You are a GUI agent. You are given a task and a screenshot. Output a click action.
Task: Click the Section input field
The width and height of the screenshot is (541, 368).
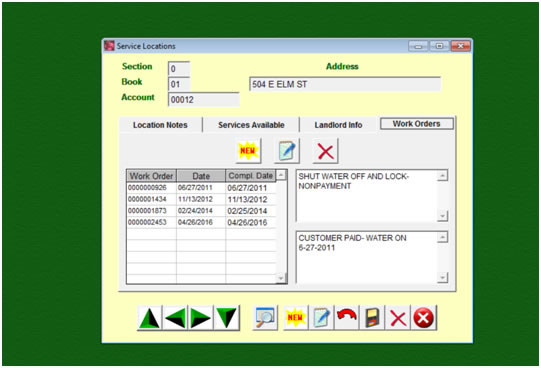click(179, 69)
